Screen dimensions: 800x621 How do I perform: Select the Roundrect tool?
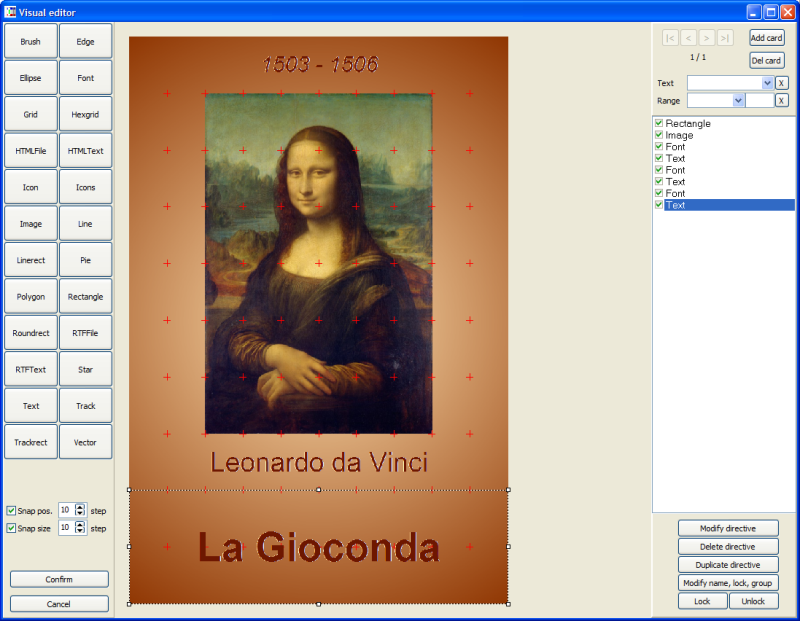pyautogui.click(x=31, y=333)
